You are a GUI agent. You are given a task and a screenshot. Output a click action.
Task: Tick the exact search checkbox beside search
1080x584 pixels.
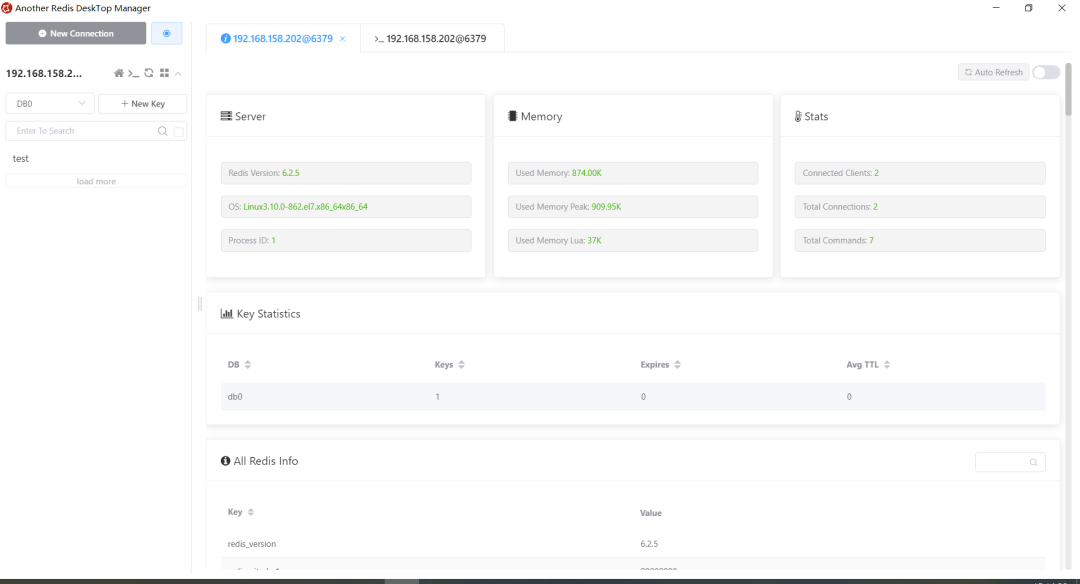179,132
